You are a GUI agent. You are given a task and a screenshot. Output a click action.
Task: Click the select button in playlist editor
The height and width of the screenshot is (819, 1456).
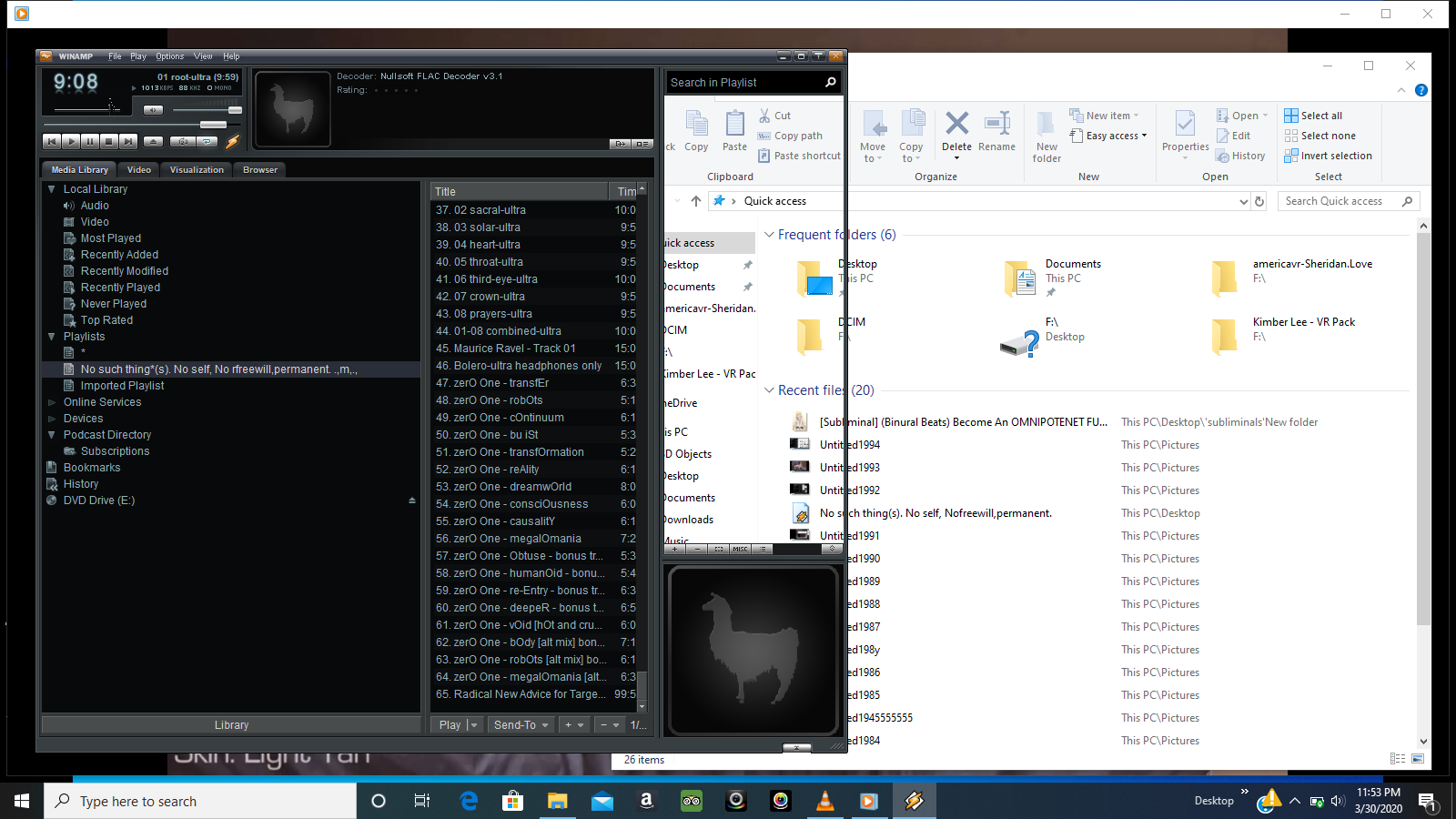719,549
